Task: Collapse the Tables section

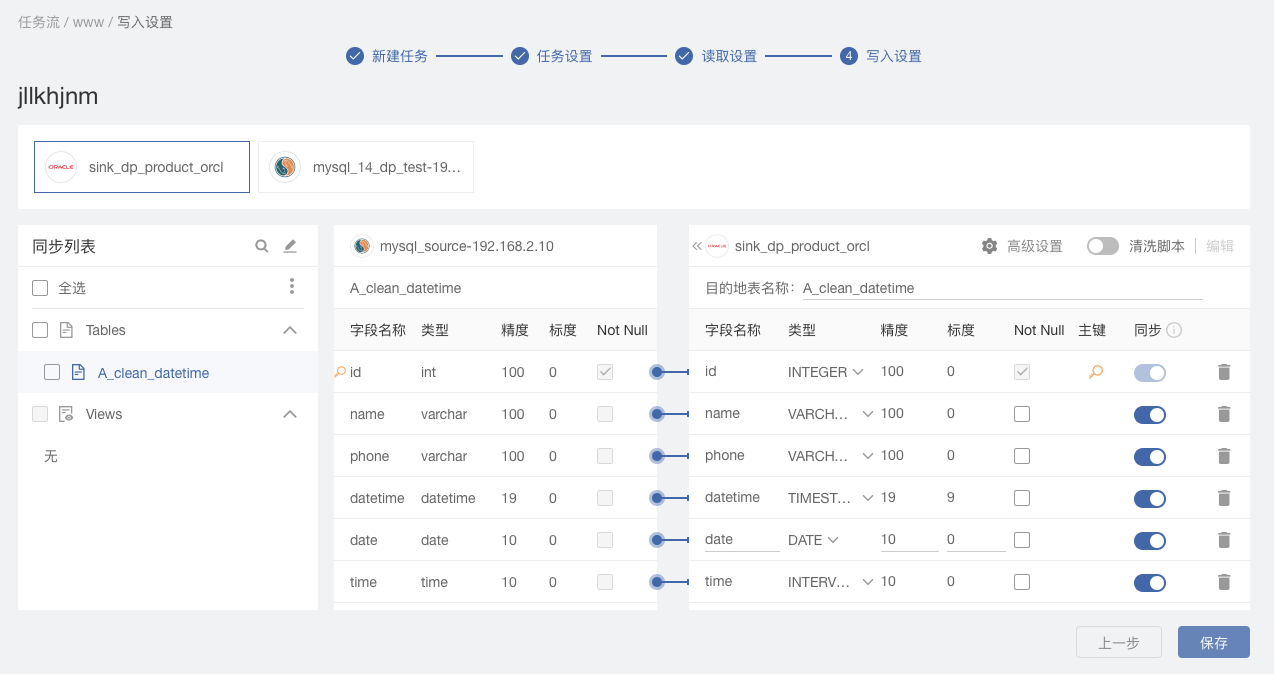Action: pos(290,330)
